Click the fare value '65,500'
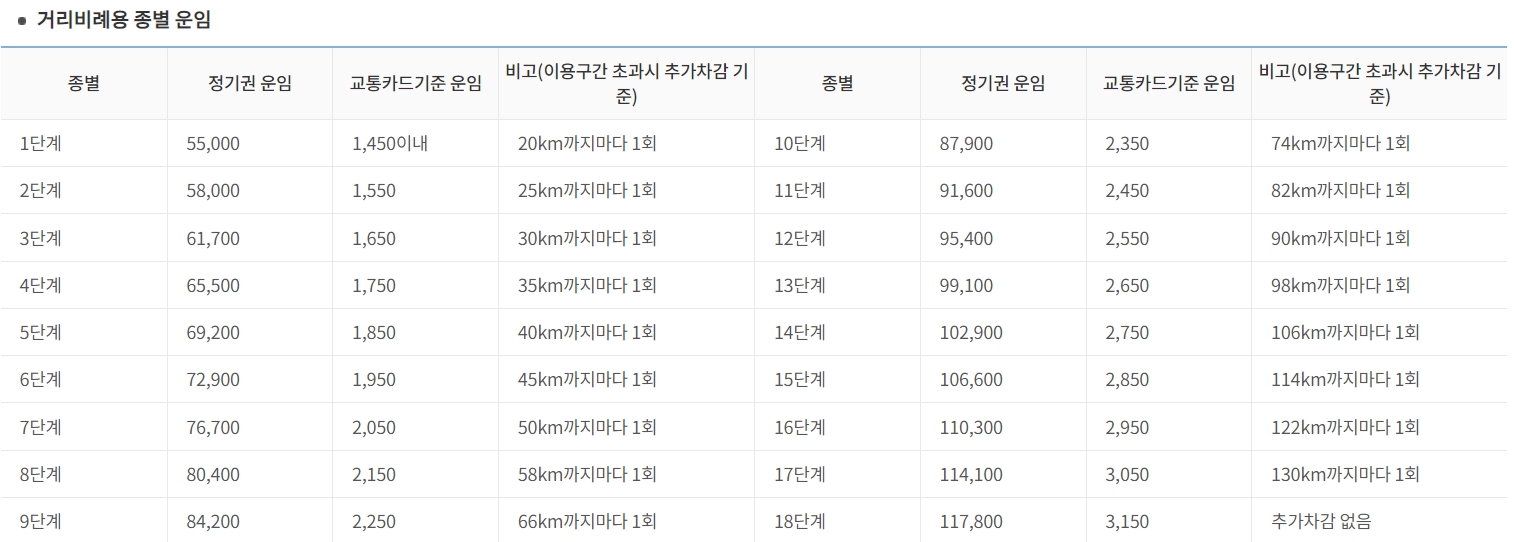Image resolution: width=1514 pixels, height=542 pixels. 213,286
